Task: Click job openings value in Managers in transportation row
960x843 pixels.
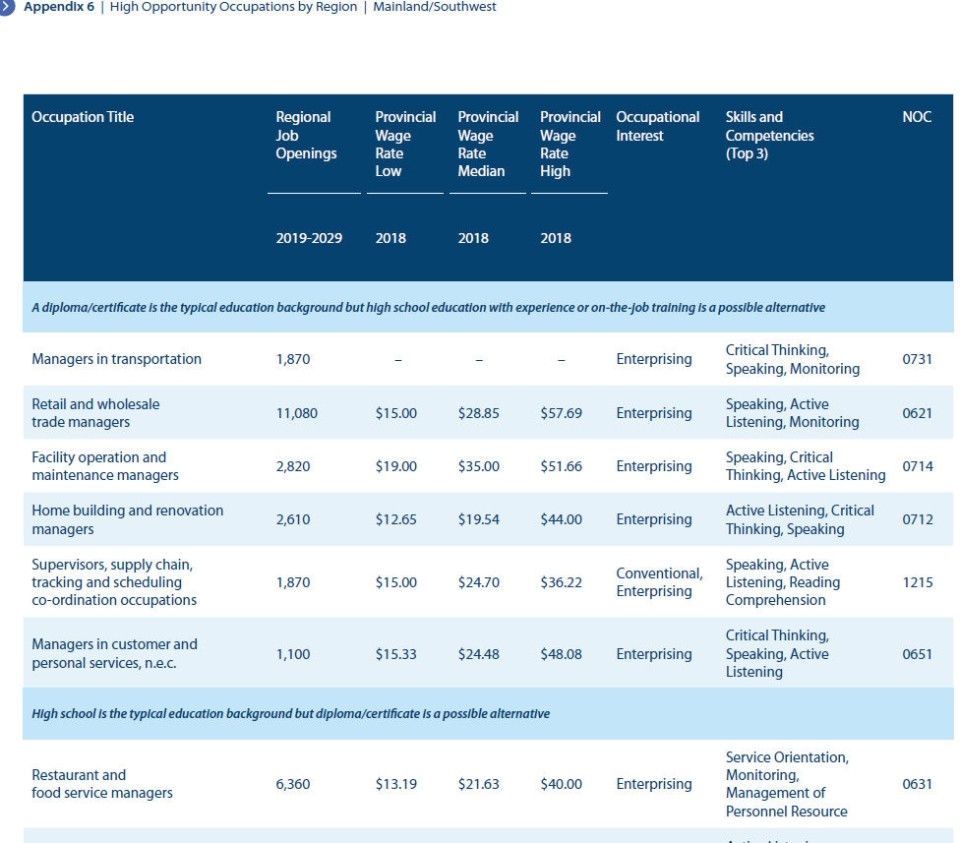Action: click(x=293, y=359)
